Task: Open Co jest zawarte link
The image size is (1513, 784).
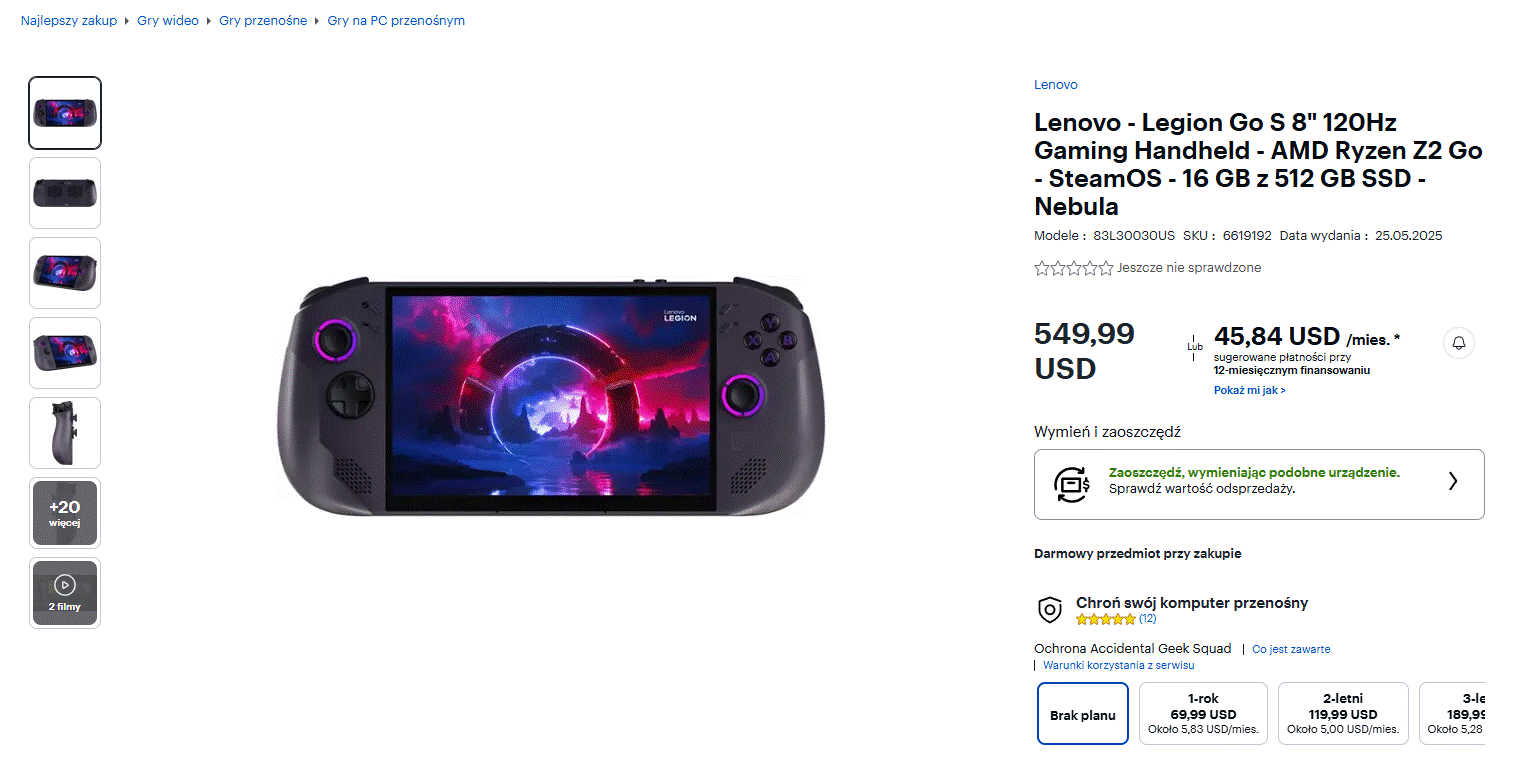Action: (x=1291, y=649)
